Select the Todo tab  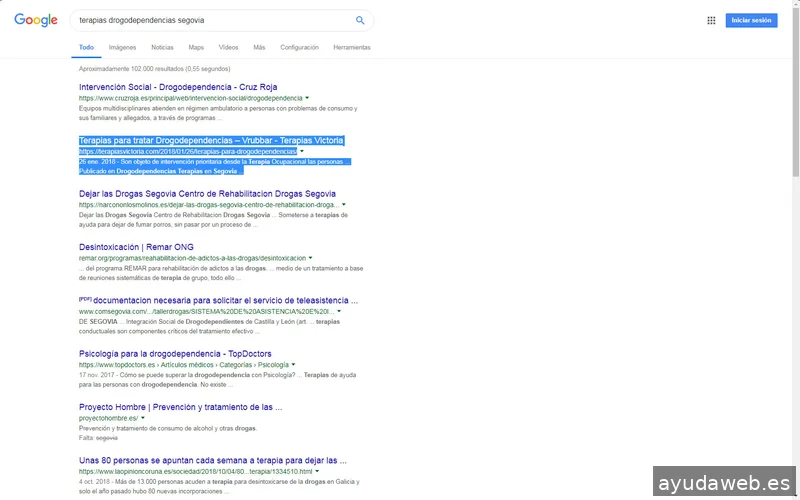point(86,47)
